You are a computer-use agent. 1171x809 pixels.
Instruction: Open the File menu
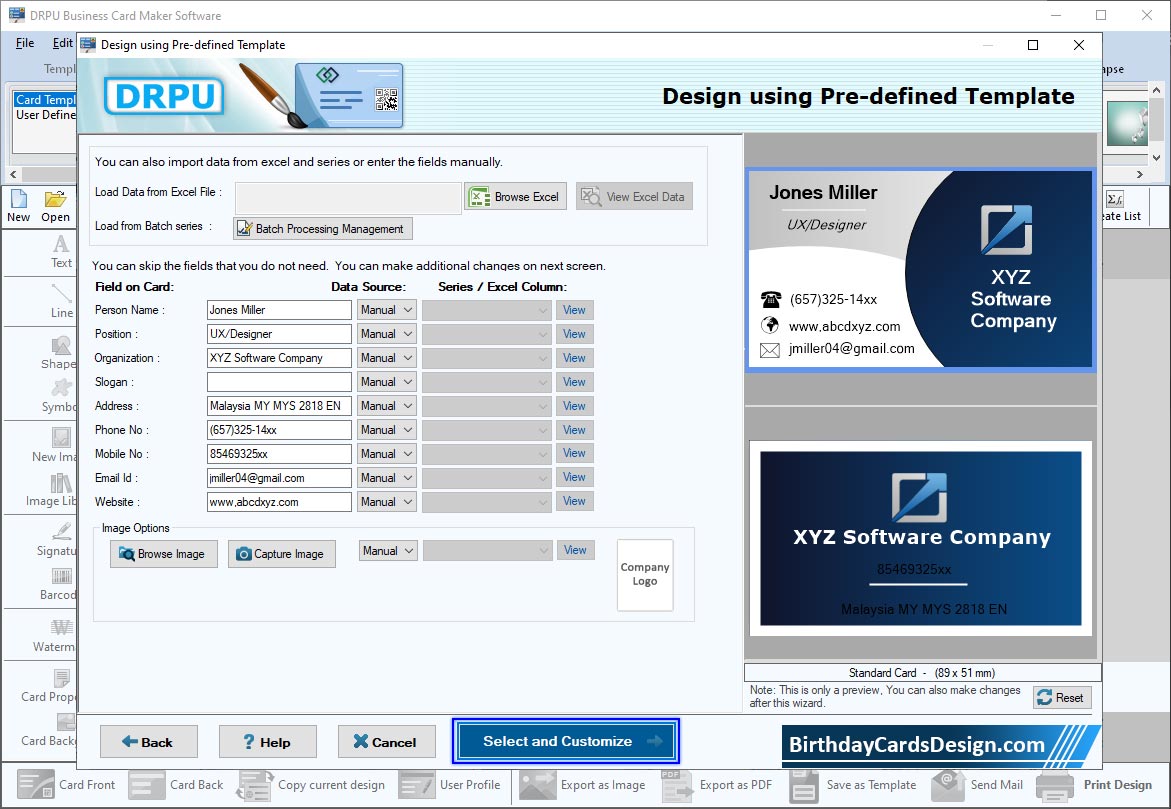point(25,43)
